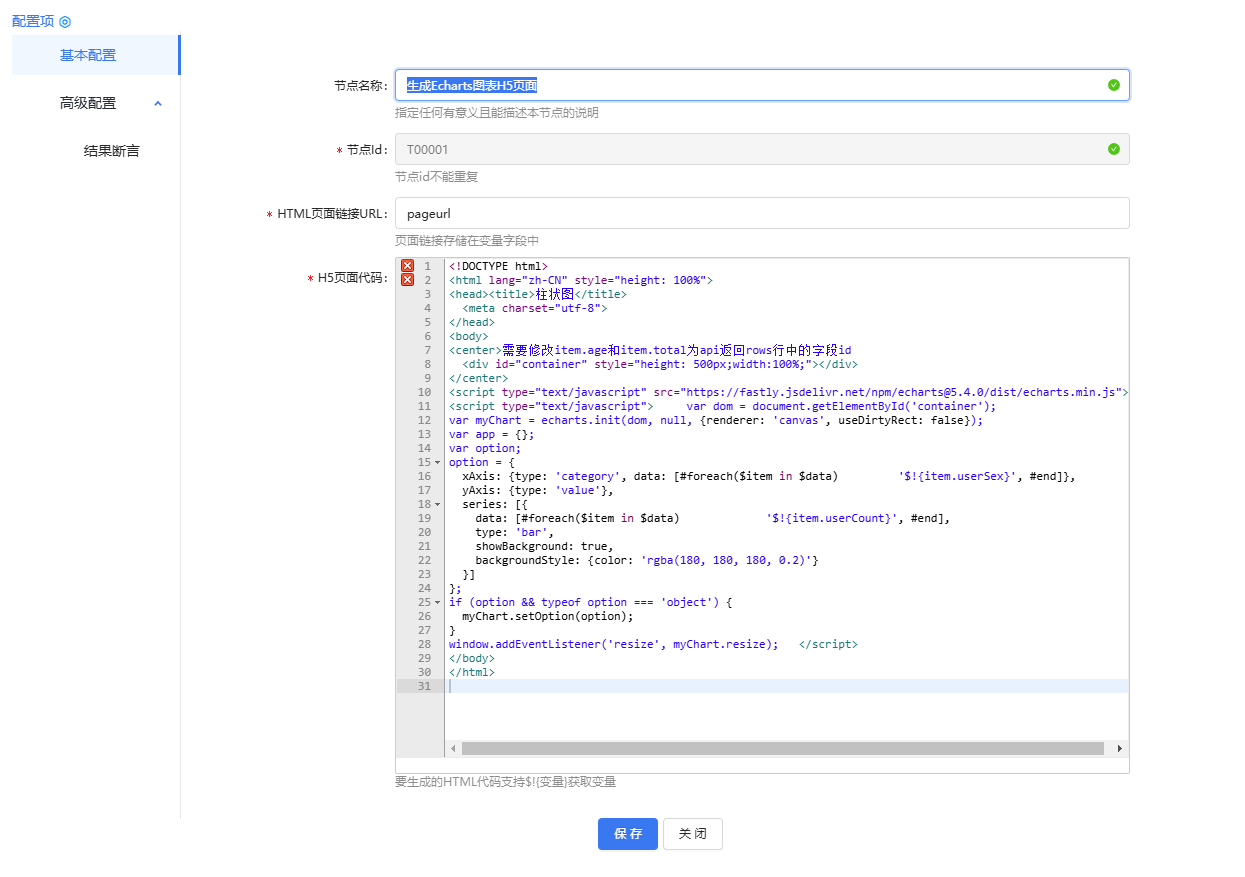This screenshot has width=1245, height=877.
Task: Click the left arrow of the editor's horizontal scrollbar
Action: pyautogui.click(x=453, y=748)
